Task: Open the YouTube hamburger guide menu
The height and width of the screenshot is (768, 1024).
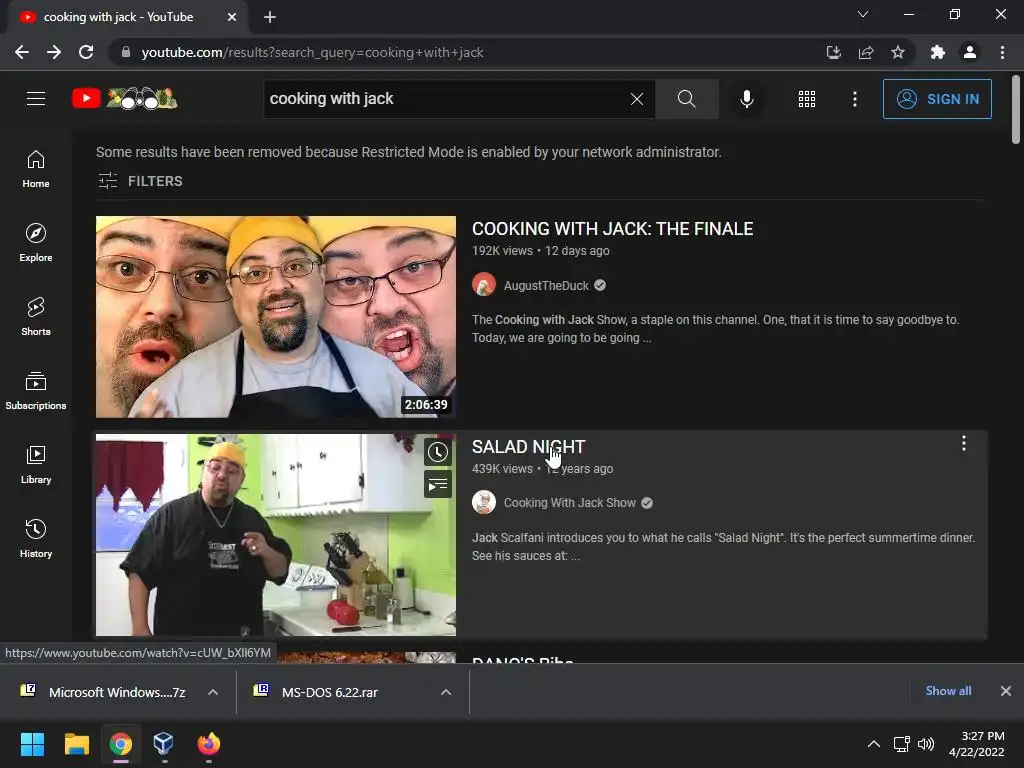Action: coord(36,99)
